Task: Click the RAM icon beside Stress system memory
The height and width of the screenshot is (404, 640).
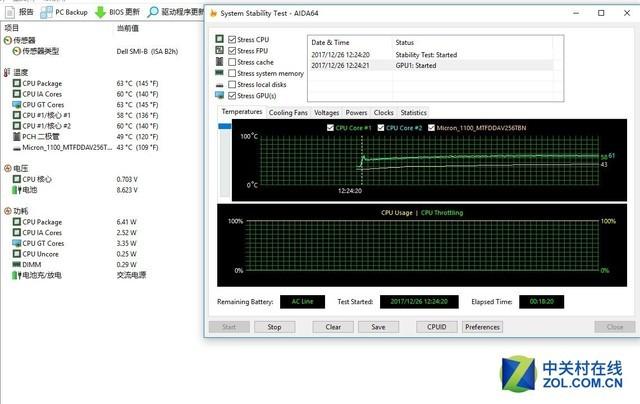Action: tap(220, 73)
